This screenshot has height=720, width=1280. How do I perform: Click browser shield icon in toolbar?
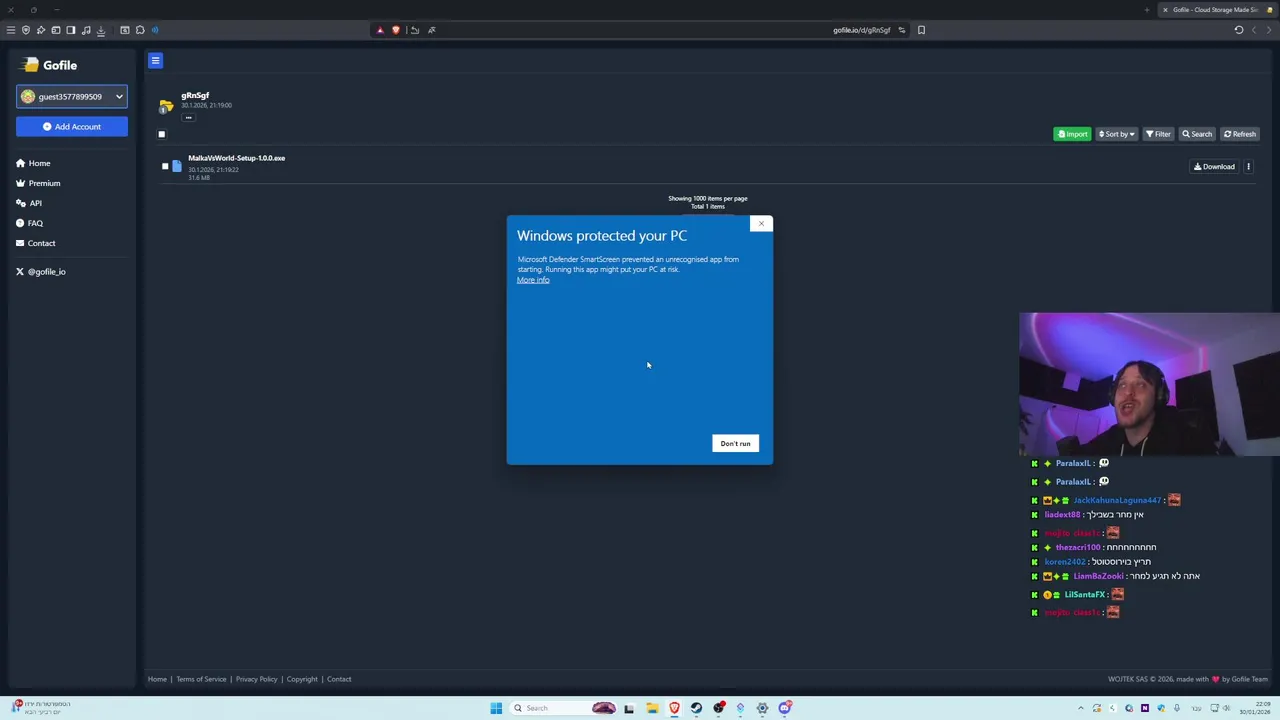coord(26,30)
